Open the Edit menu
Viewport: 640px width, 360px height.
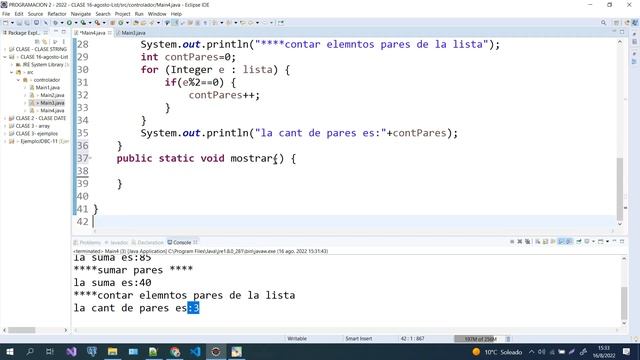click(x=19, y=14)
